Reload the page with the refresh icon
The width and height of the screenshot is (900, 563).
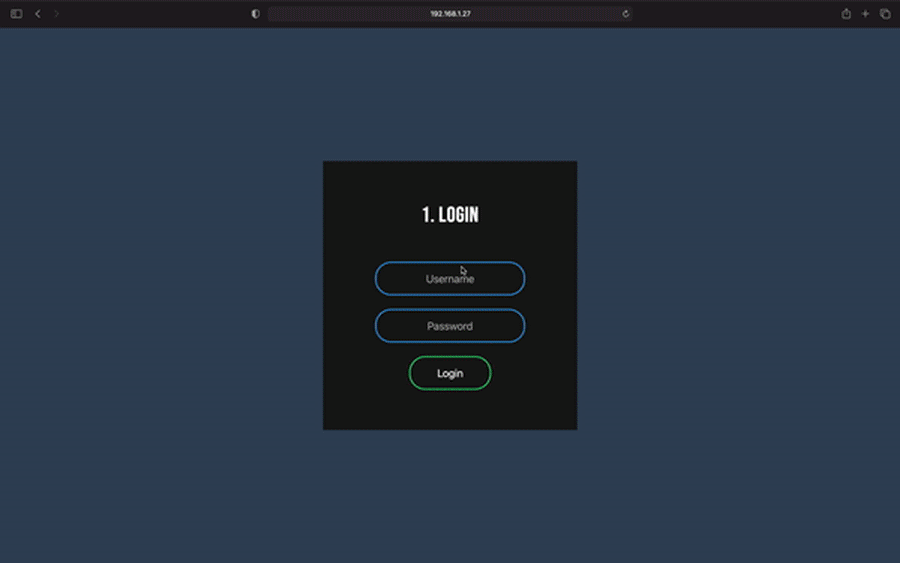click(626, 14)
